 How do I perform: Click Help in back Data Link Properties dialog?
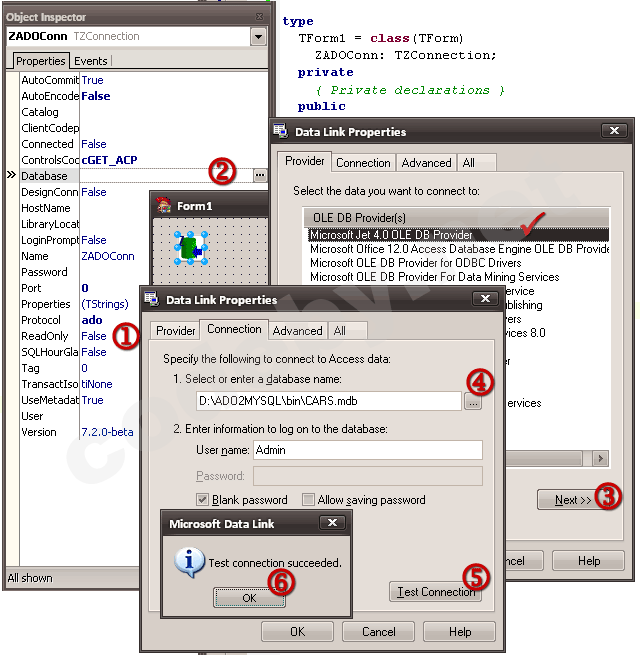[589, 561]
